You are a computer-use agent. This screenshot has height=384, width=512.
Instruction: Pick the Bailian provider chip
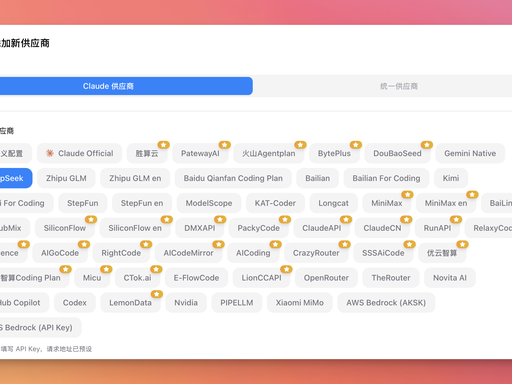318,178
